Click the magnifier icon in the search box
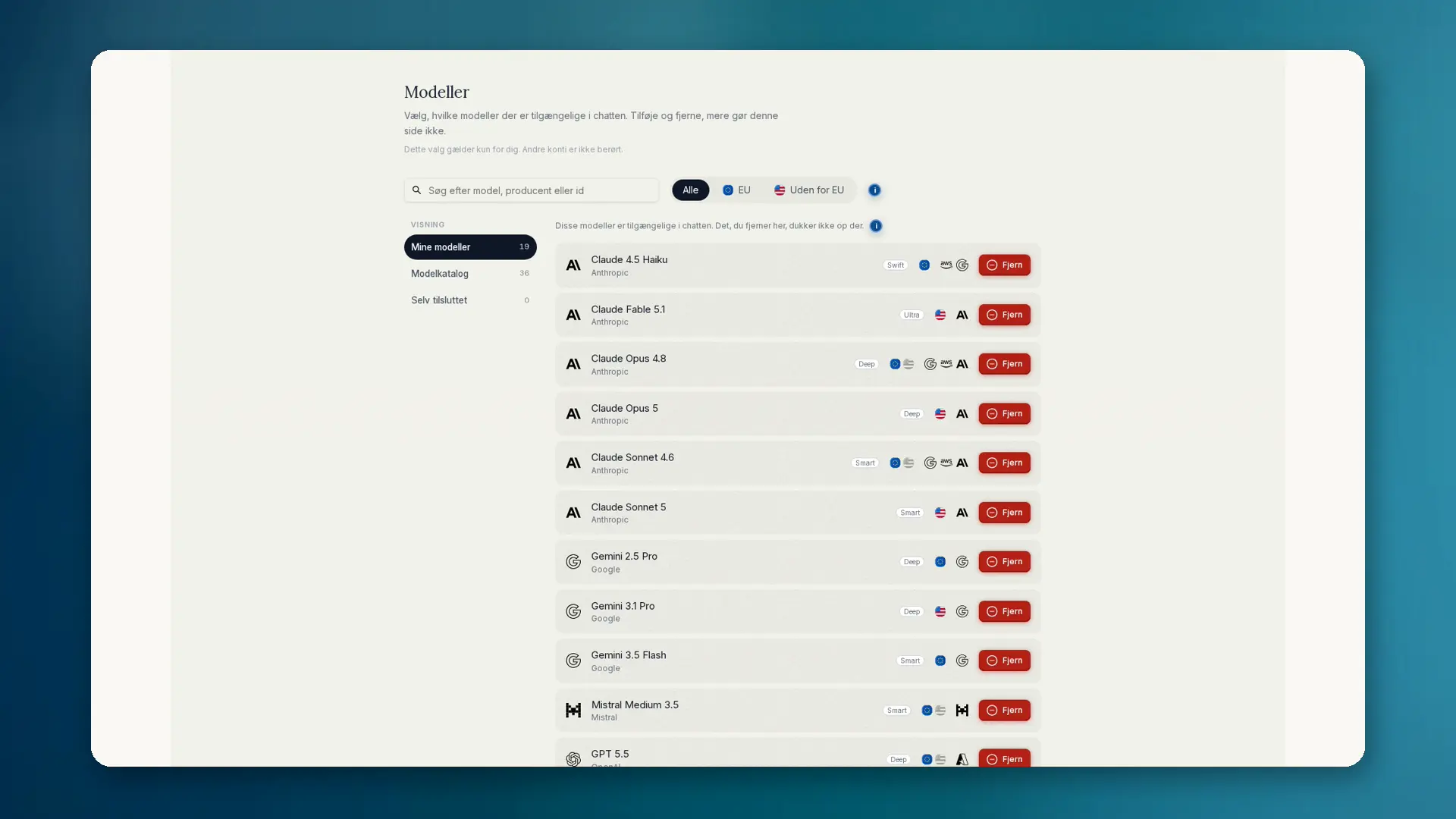This screenshot has width=1456, height=819. coord(416,190)
